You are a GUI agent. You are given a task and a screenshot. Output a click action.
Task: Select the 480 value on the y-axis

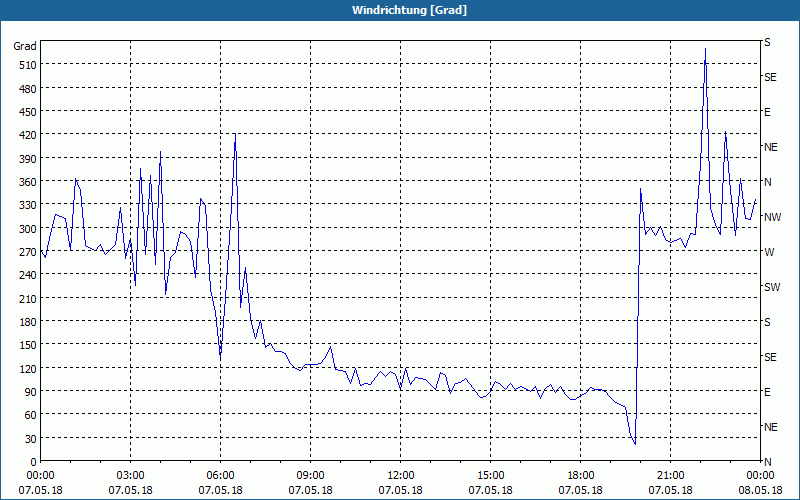(28, 89)
